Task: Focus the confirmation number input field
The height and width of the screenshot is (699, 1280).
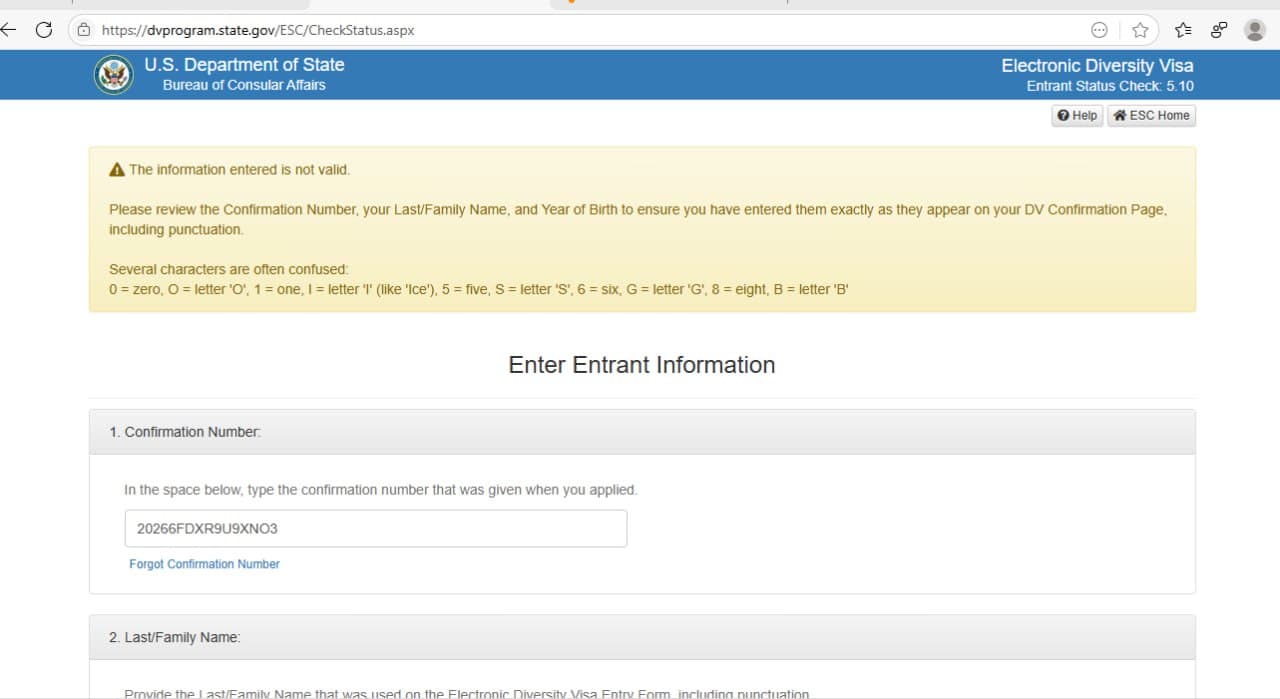Action: pyautogui.click(x=376, y=529)
